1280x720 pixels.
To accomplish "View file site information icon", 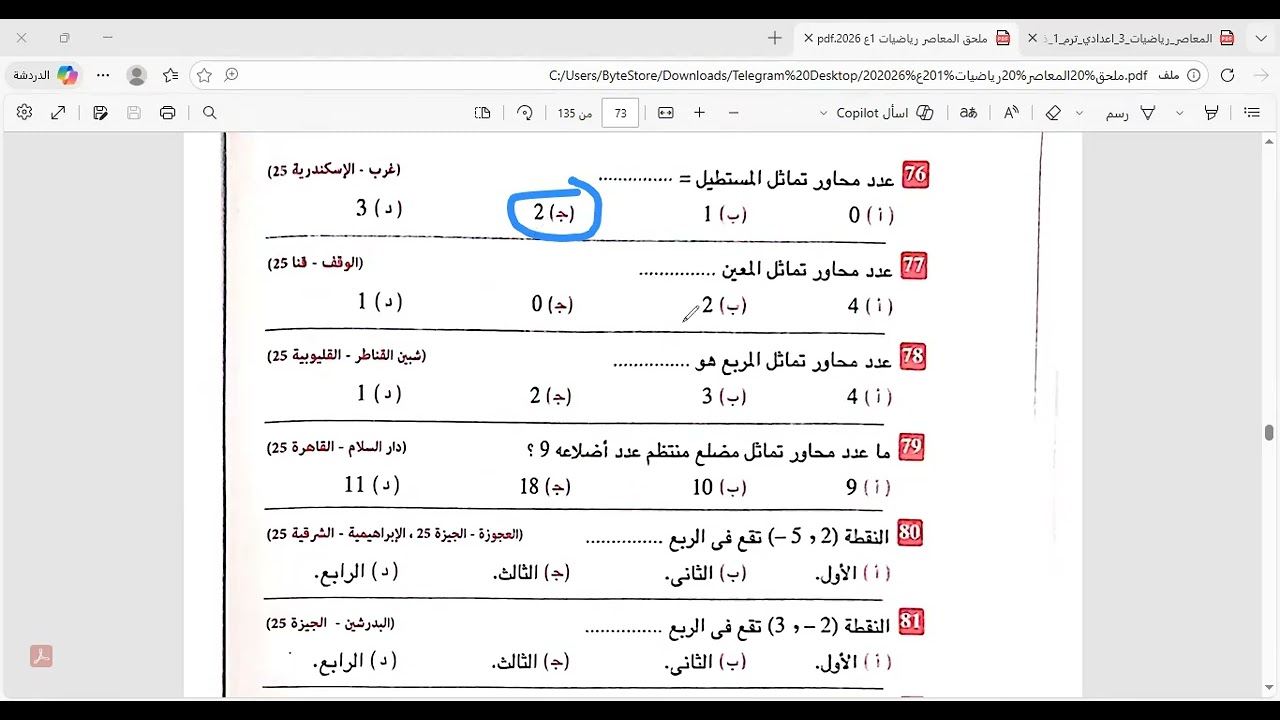I will [1193, 75].
